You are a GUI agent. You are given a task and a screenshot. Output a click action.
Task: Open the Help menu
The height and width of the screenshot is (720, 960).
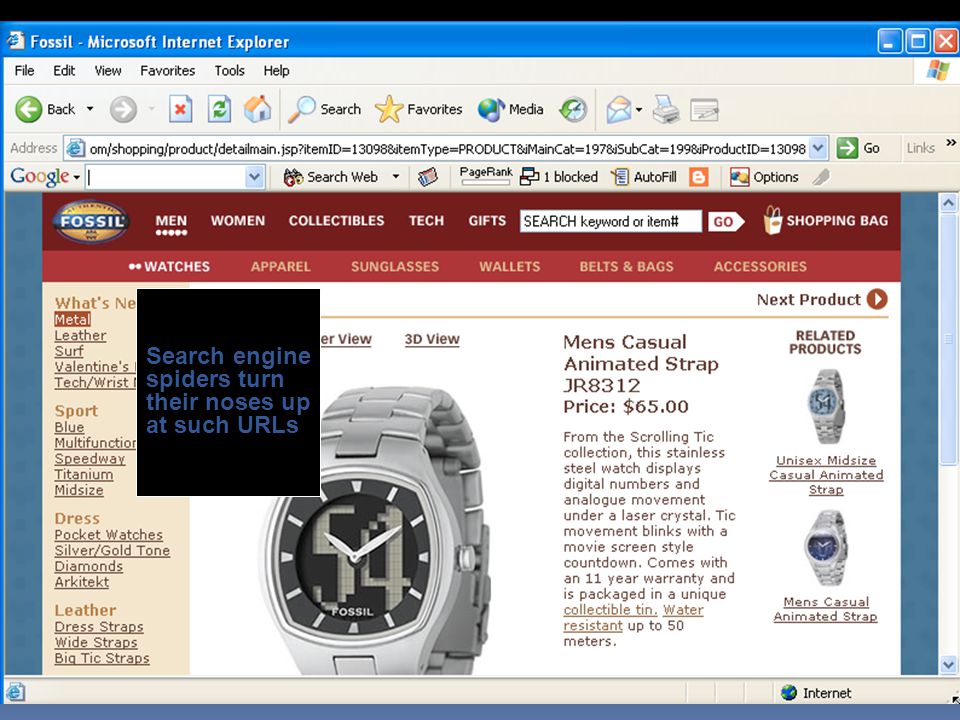pyautogui.click(x=277, y=70)
